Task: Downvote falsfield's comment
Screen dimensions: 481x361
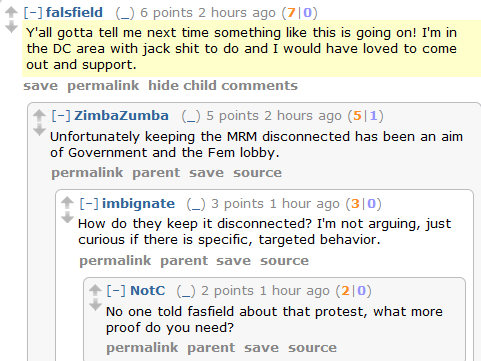Action: (x=11, y=27)
